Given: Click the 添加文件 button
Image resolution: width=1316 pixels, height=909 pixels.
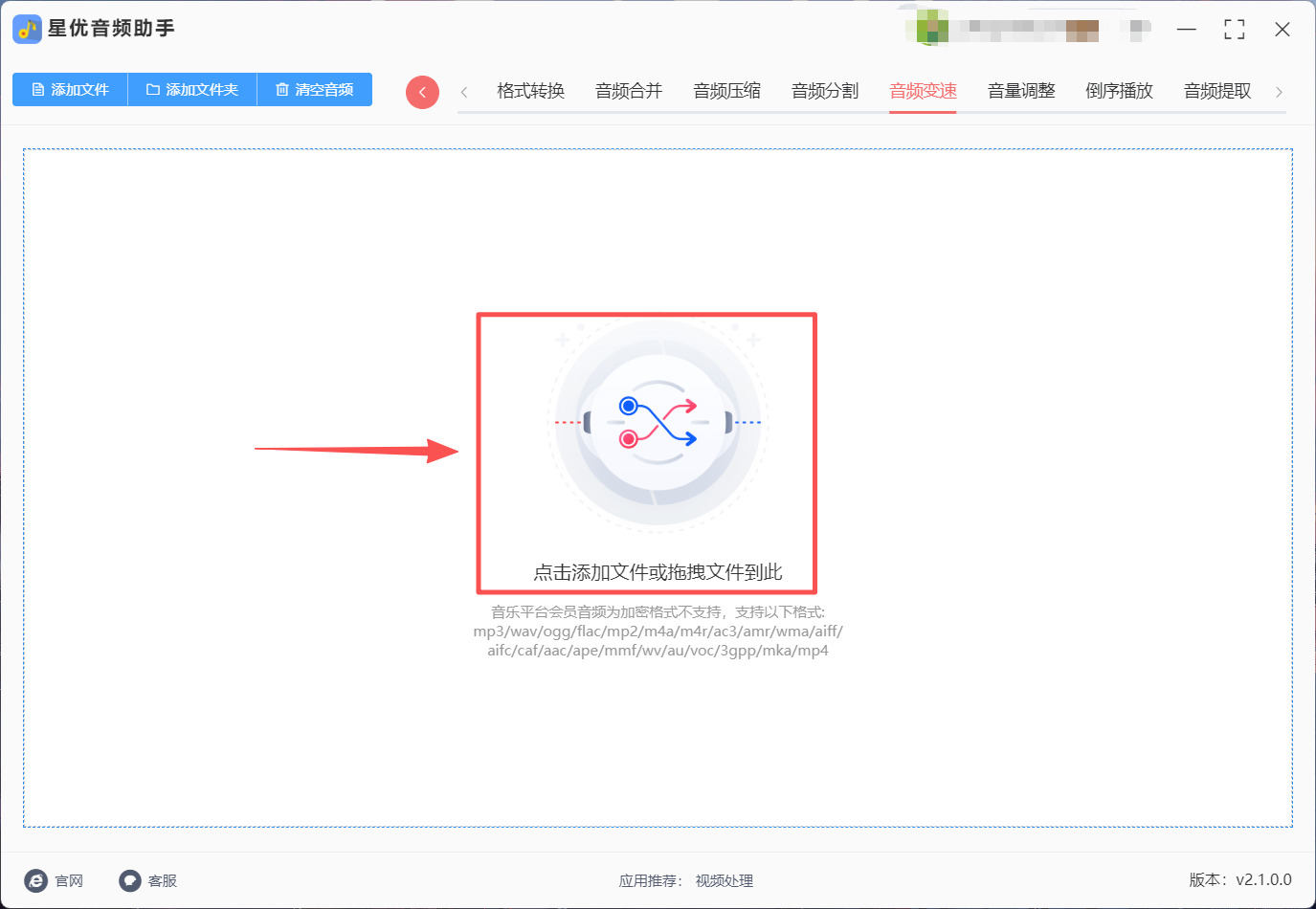Looking at the screenshot, I should pyautogui.click(x=70, y=90).
